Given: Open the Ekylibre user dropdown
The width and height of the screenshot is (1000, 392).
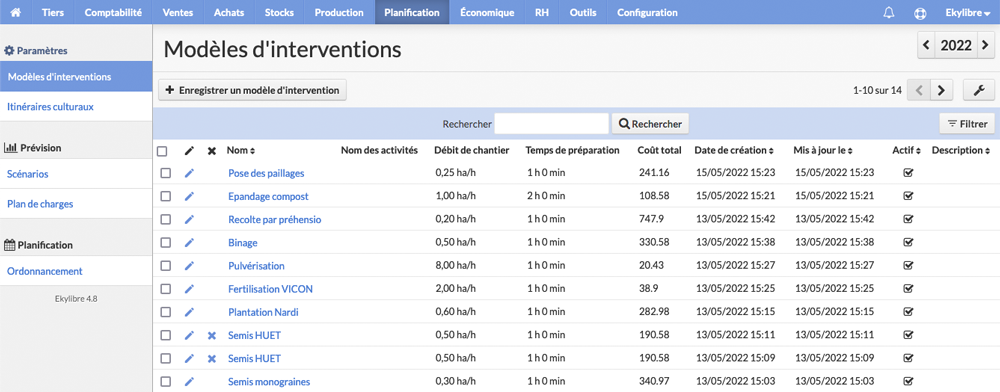Looking at the screenshot, I should tap(967, 12).
